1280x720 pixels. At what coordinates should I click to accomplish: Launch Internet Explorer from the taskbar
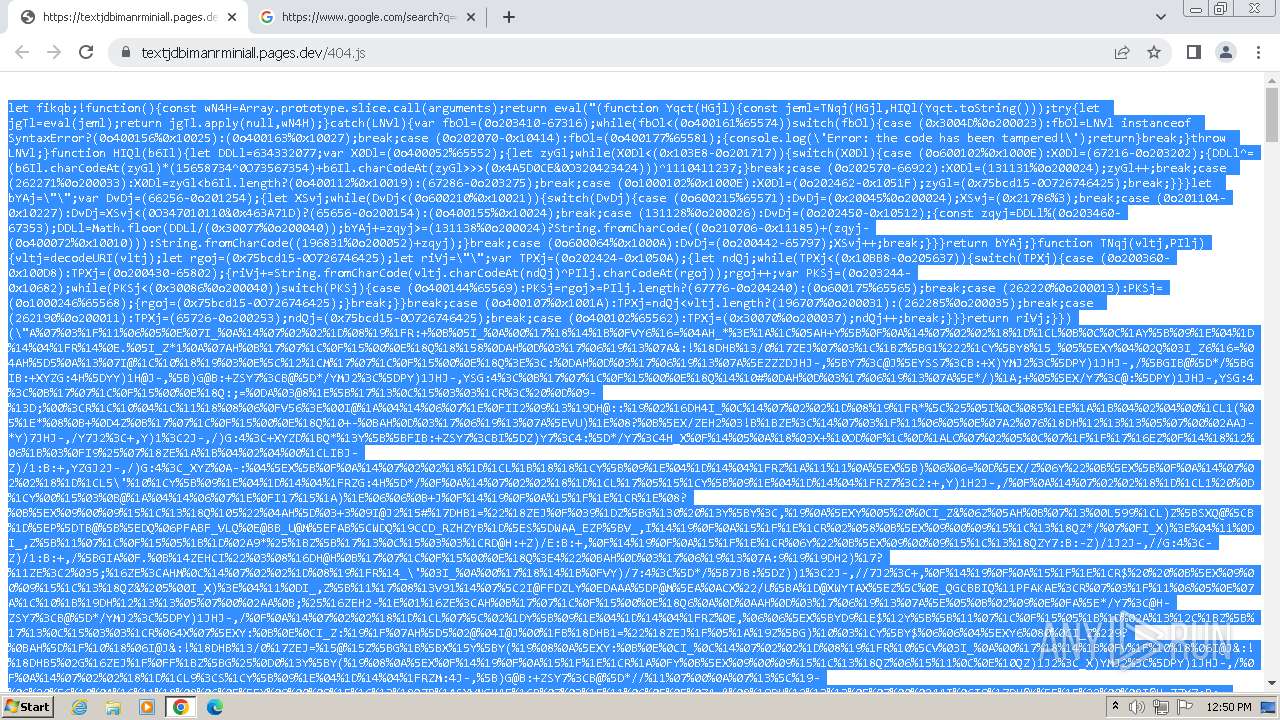click(x=80, y=706)
